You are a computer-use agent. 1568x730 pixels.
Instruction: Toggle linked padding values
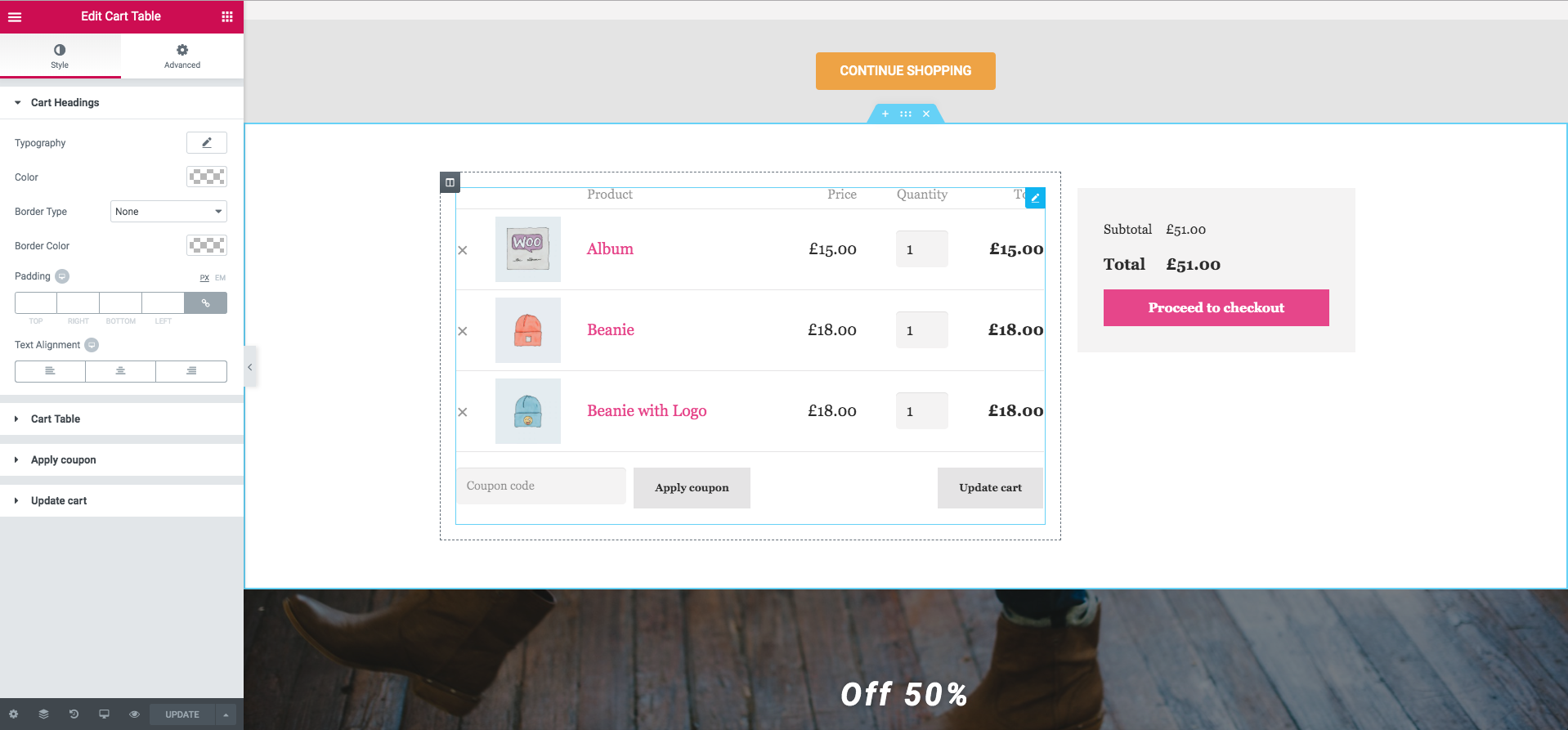click(206, 303)
